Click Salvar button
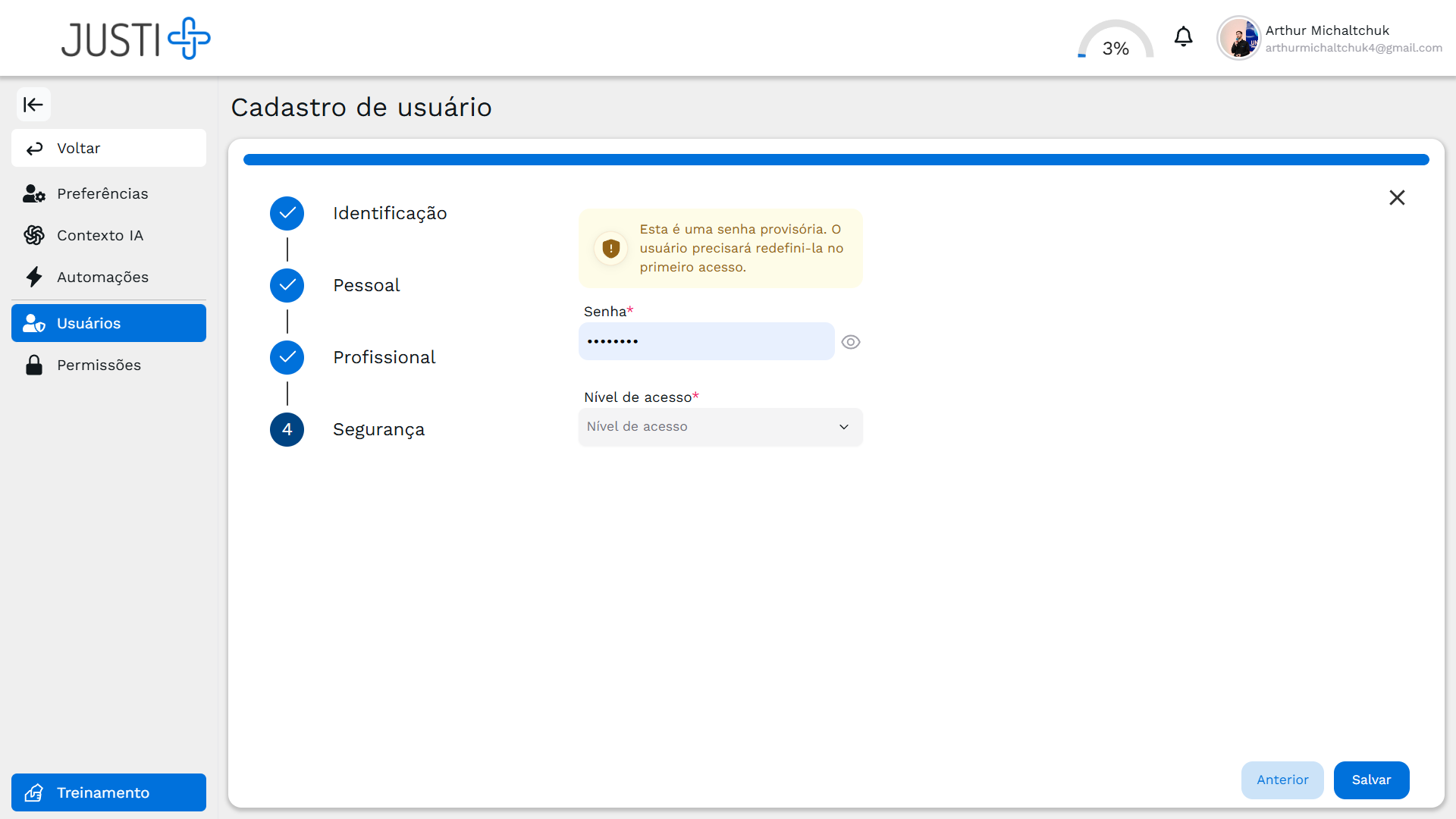Screen dimensions: 1456x819 [1371, 780]
